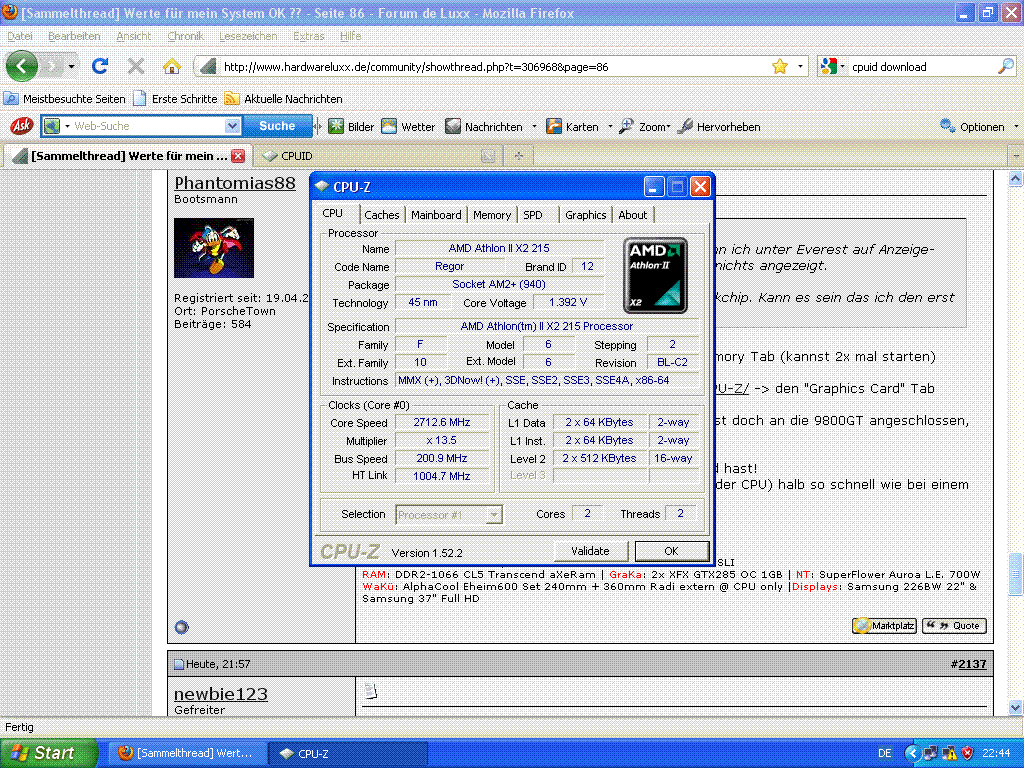This screenshot has height=768, width=1024.
Task: Open the URL bar history dropdown
Action: (800, 66)
